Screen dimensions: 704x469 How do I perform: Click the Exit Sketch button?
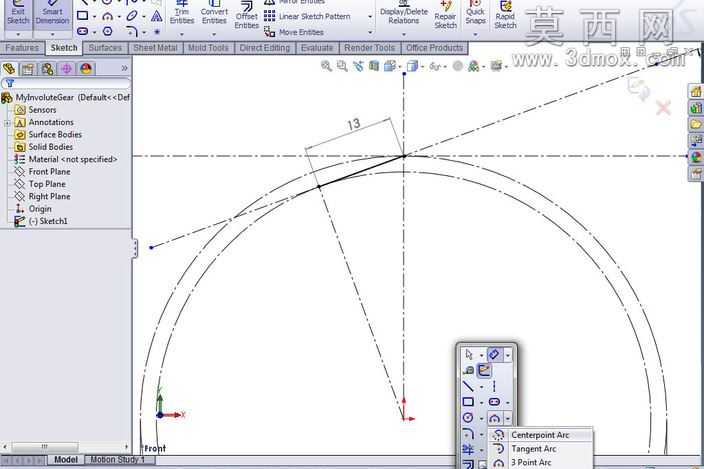[x=18, y=13]
